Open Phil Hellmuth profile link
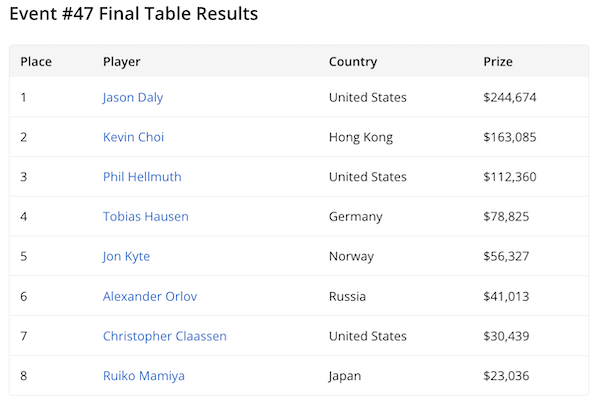600x409 pixels. coord(142,177)
